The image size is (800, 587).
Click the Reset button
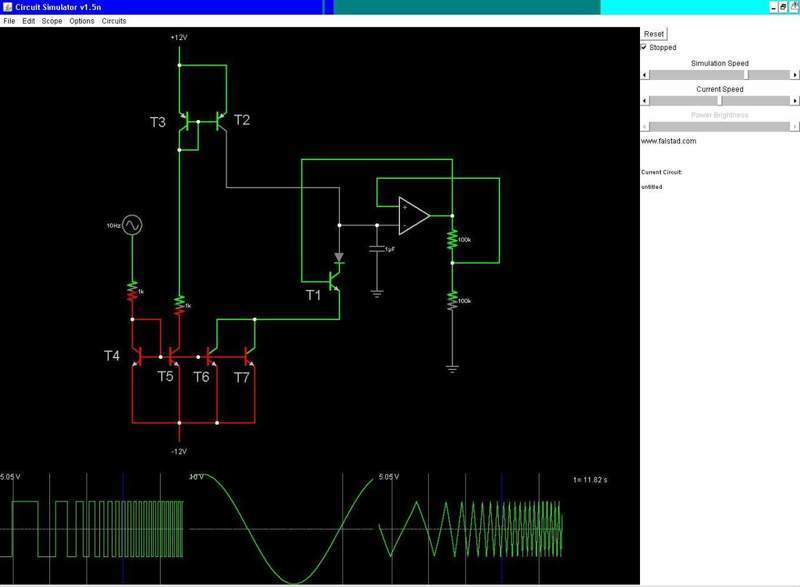point(654,34)
